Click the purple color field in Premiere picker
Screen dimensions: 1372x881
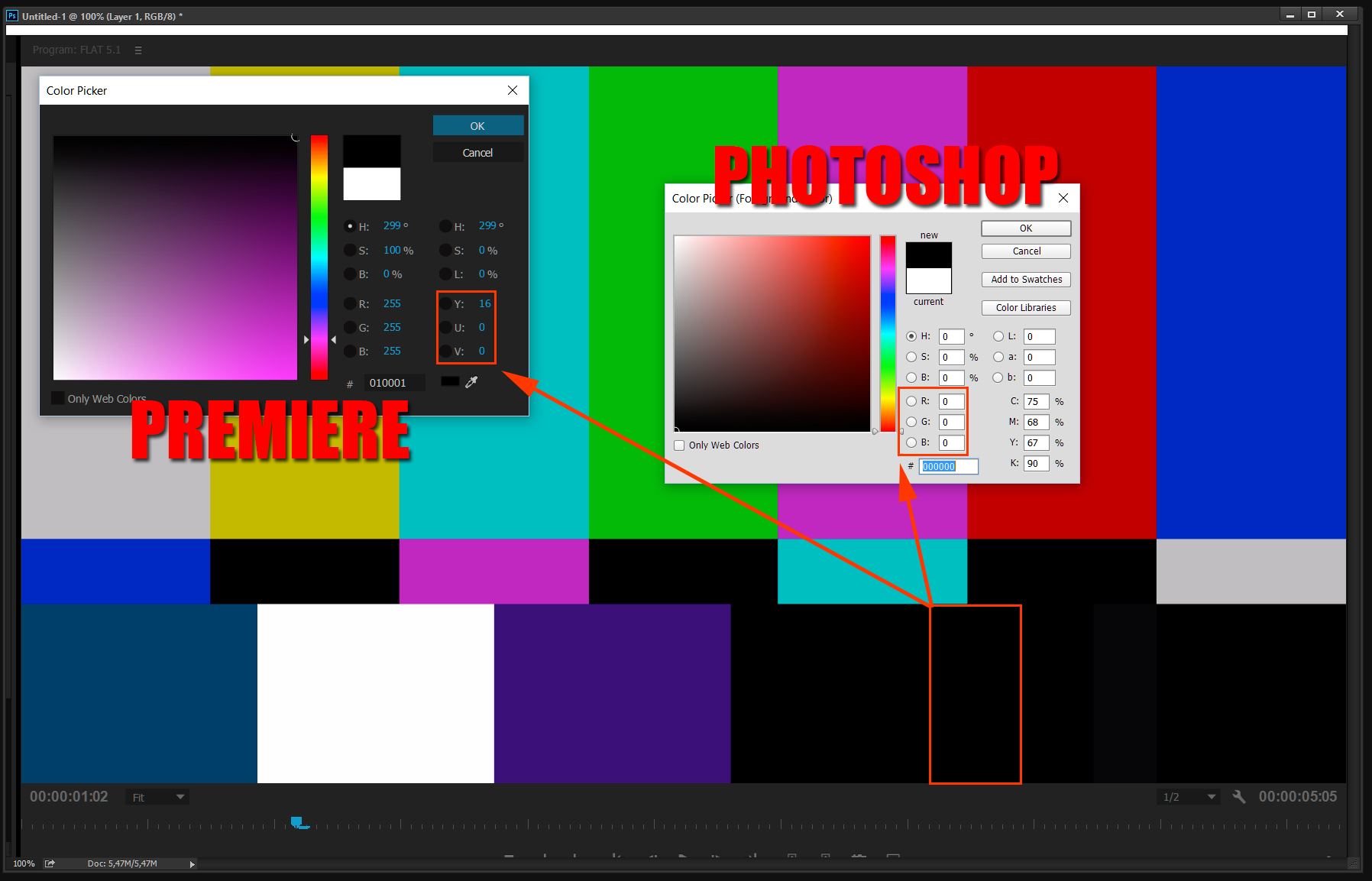point(175,257)
